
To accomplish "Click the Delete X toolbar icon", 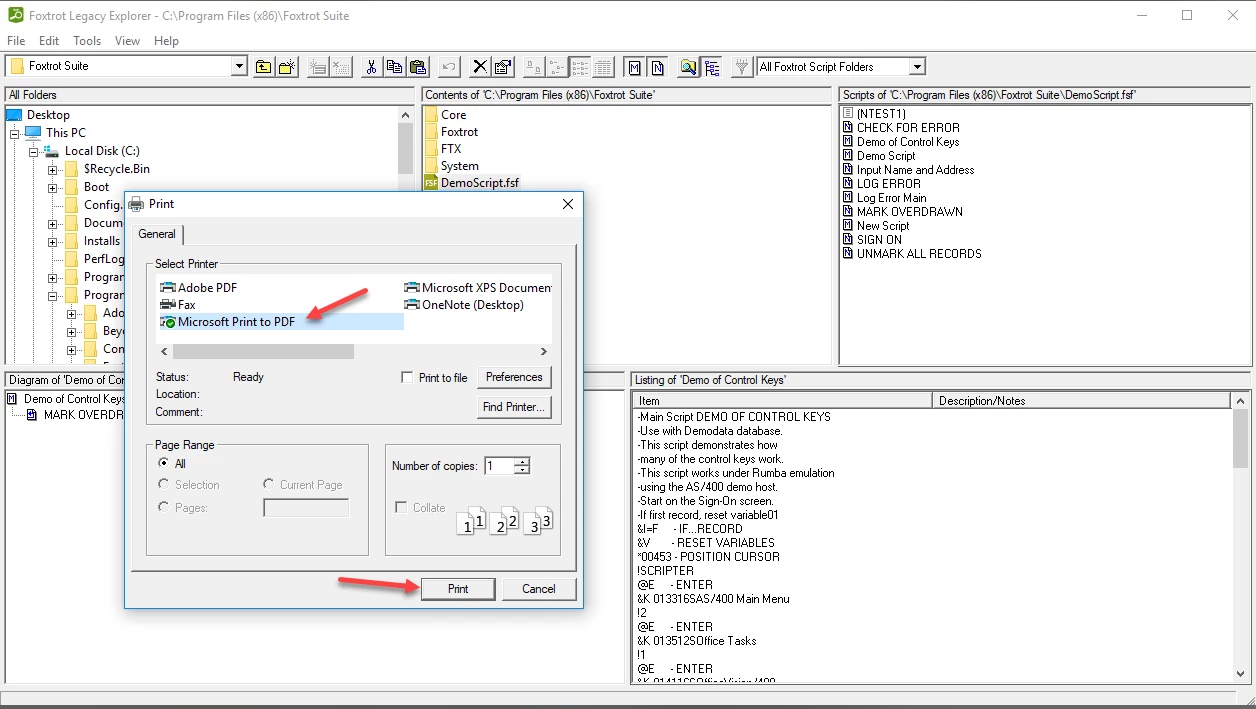I will [x=480, y=67].
